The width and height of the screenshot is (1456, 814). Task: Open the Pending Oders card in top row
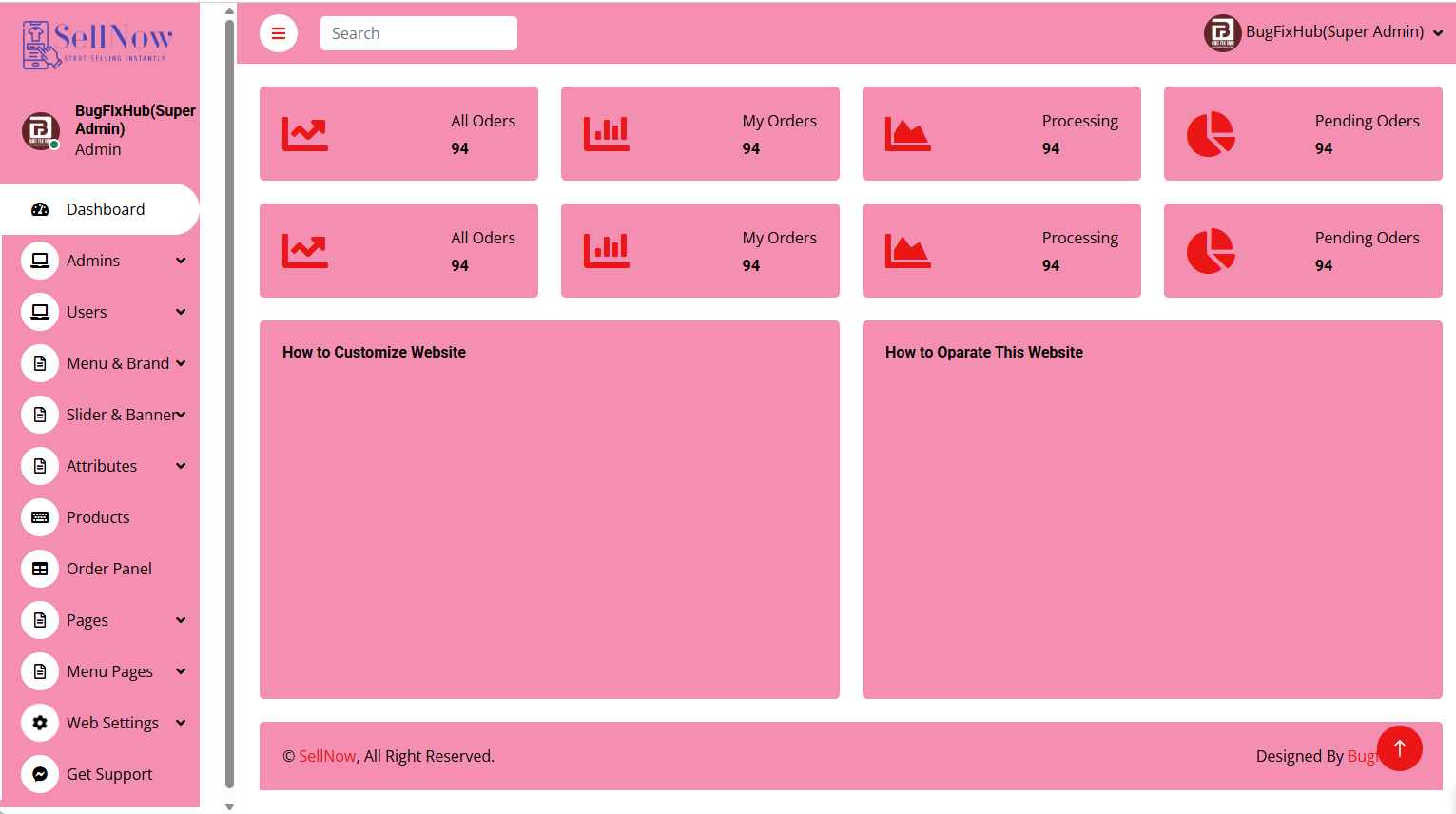pyautogui.click(x=1302, y=133)
